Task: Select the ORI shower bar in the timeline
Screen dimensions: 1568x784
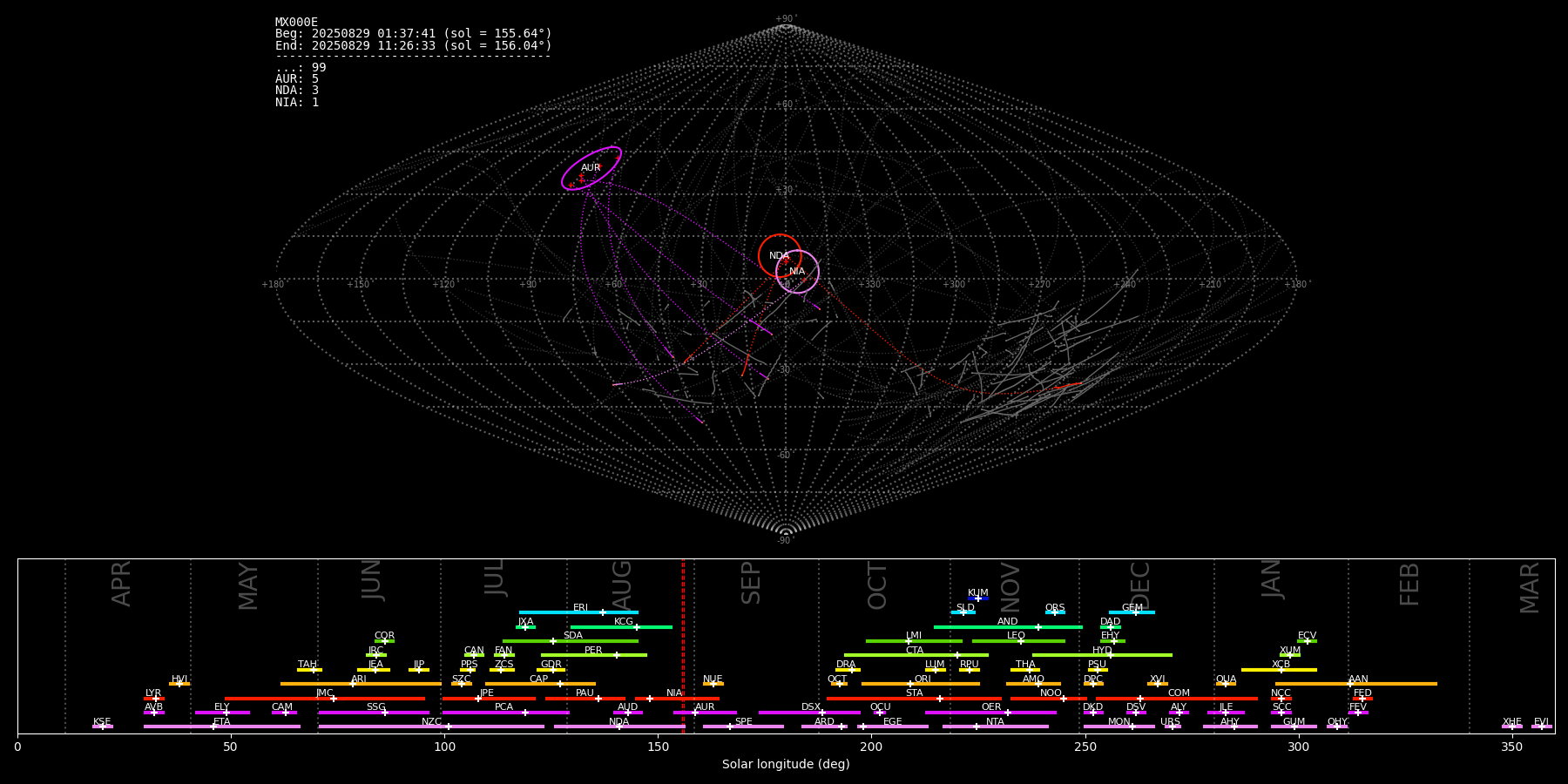Action: point(921,684)
